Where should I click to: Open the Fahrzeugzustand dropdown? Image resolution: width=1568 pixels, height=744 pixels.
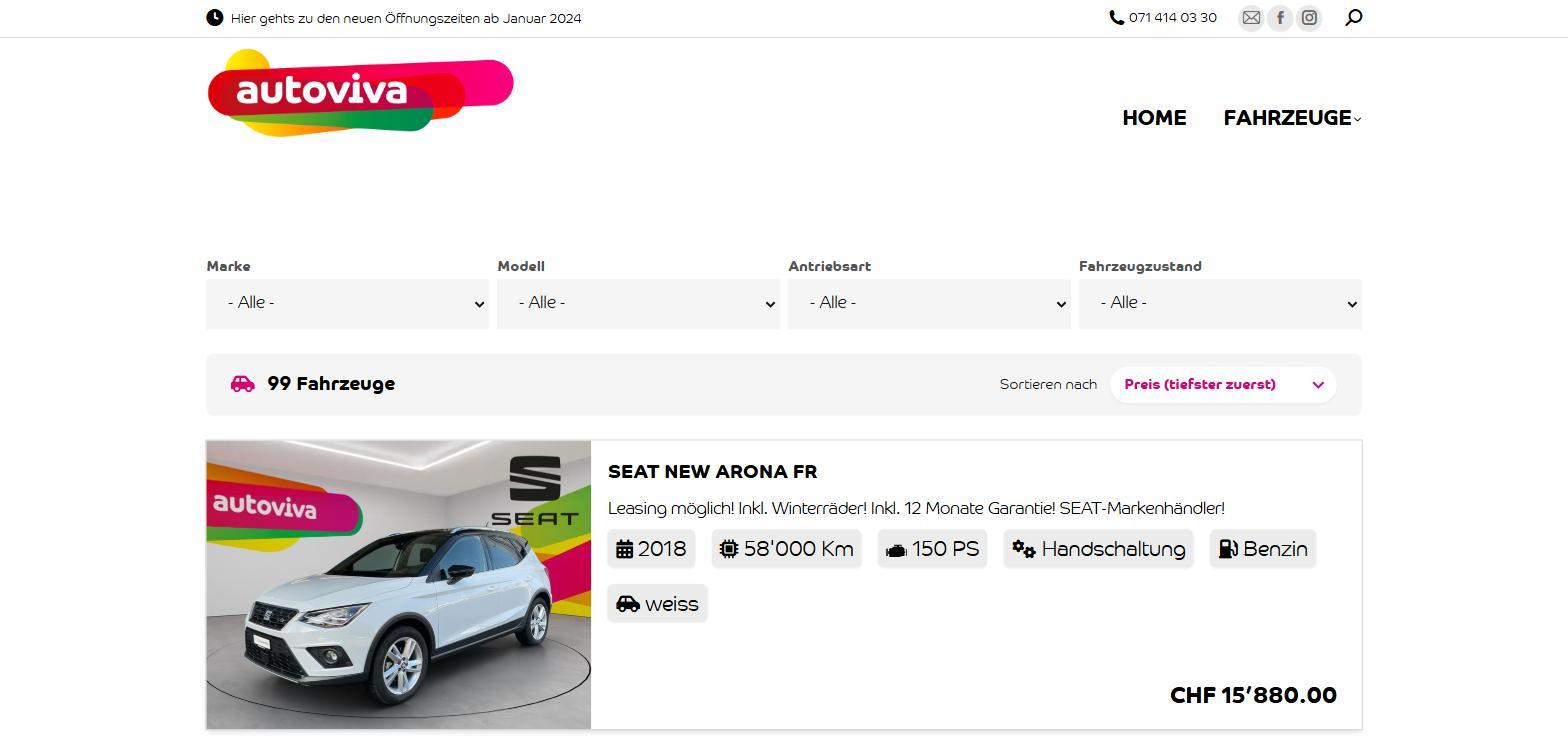pos(1220,303)
